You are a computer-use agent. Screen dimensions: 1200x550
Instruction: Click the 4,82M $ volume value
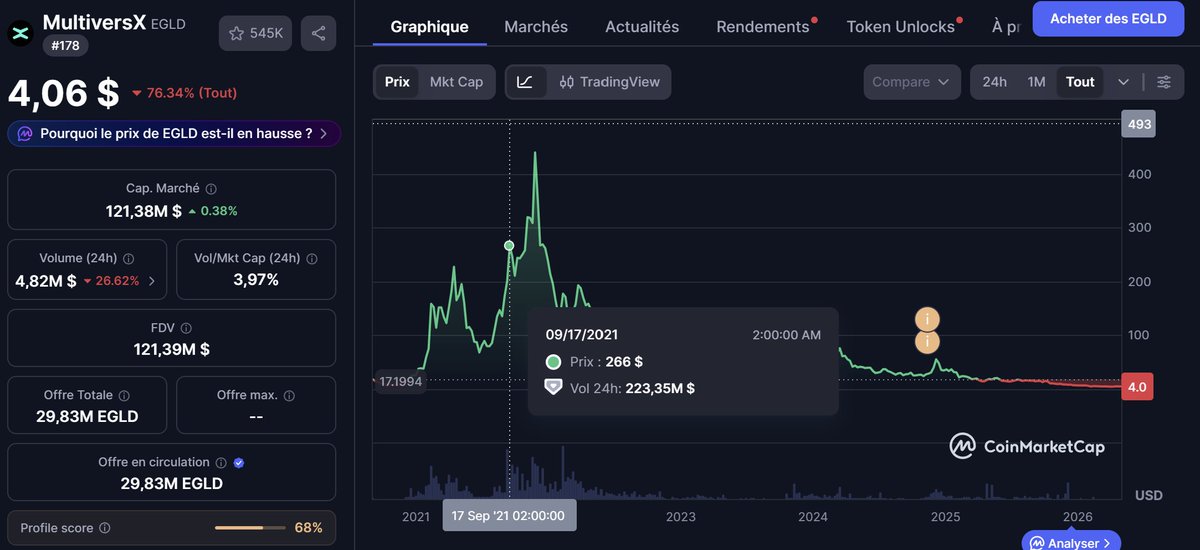[x=46, y=281]
